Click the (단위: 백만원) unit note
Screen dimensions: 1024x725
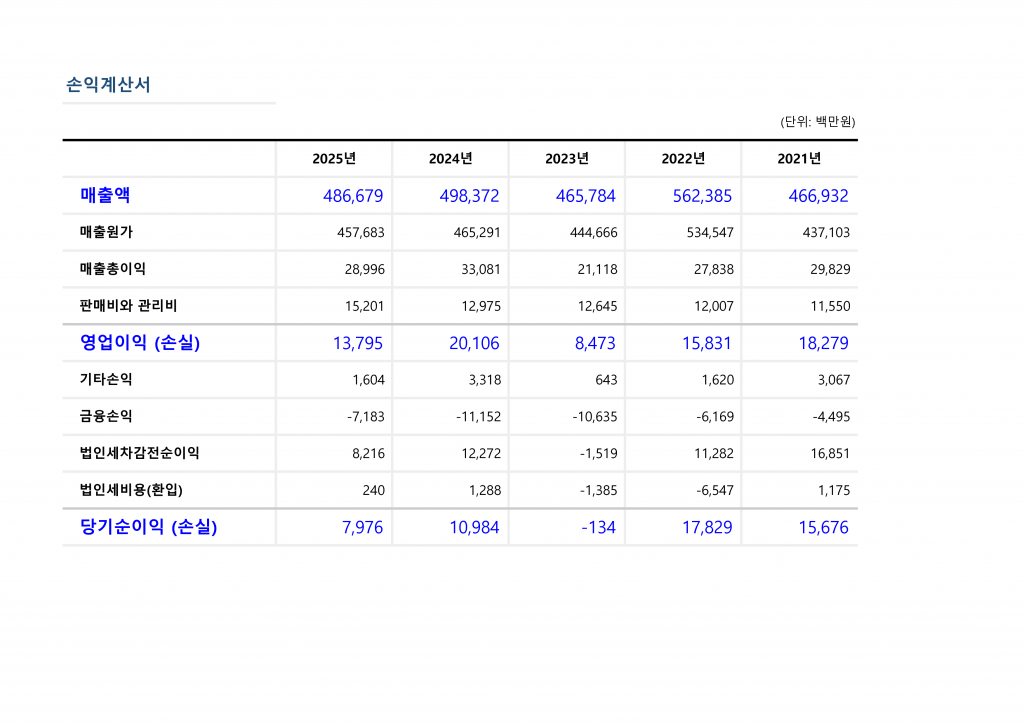pos(817,122)
